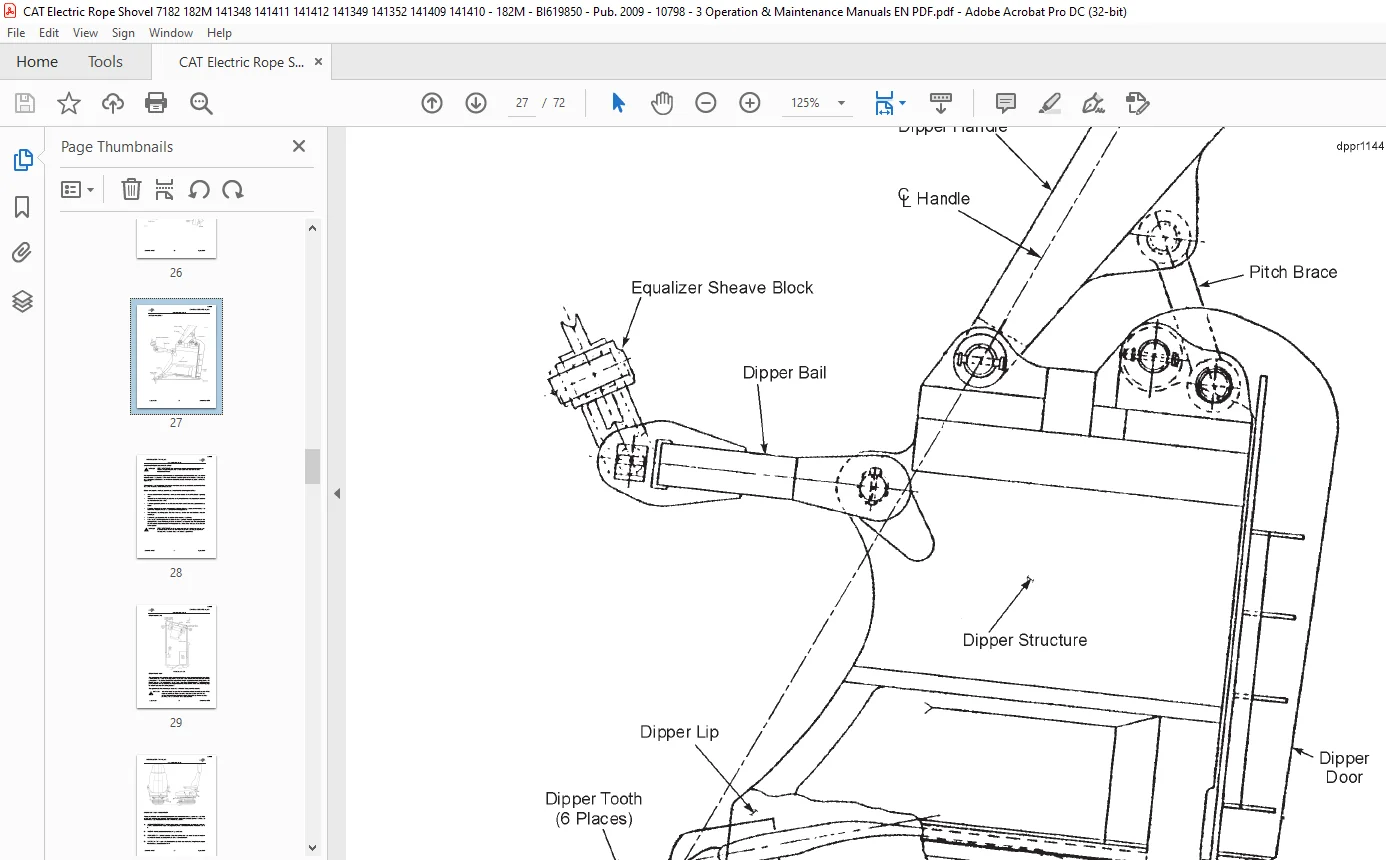
Task: Close the Page Thumbnails panel
Action: pyautogui.click(x=298, y=146)
